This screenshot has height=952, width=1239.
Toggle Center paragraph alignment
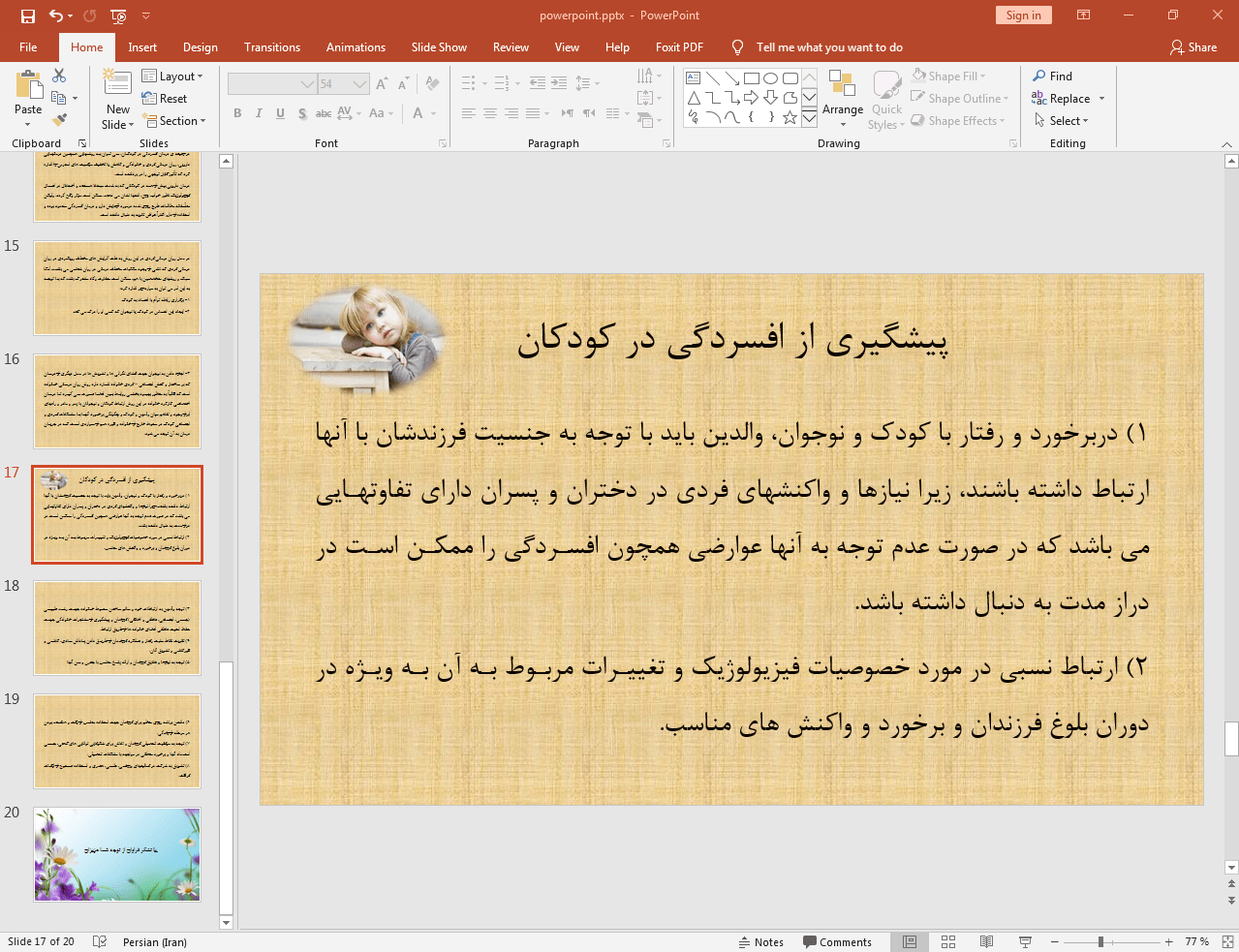[x=490, y=113]
